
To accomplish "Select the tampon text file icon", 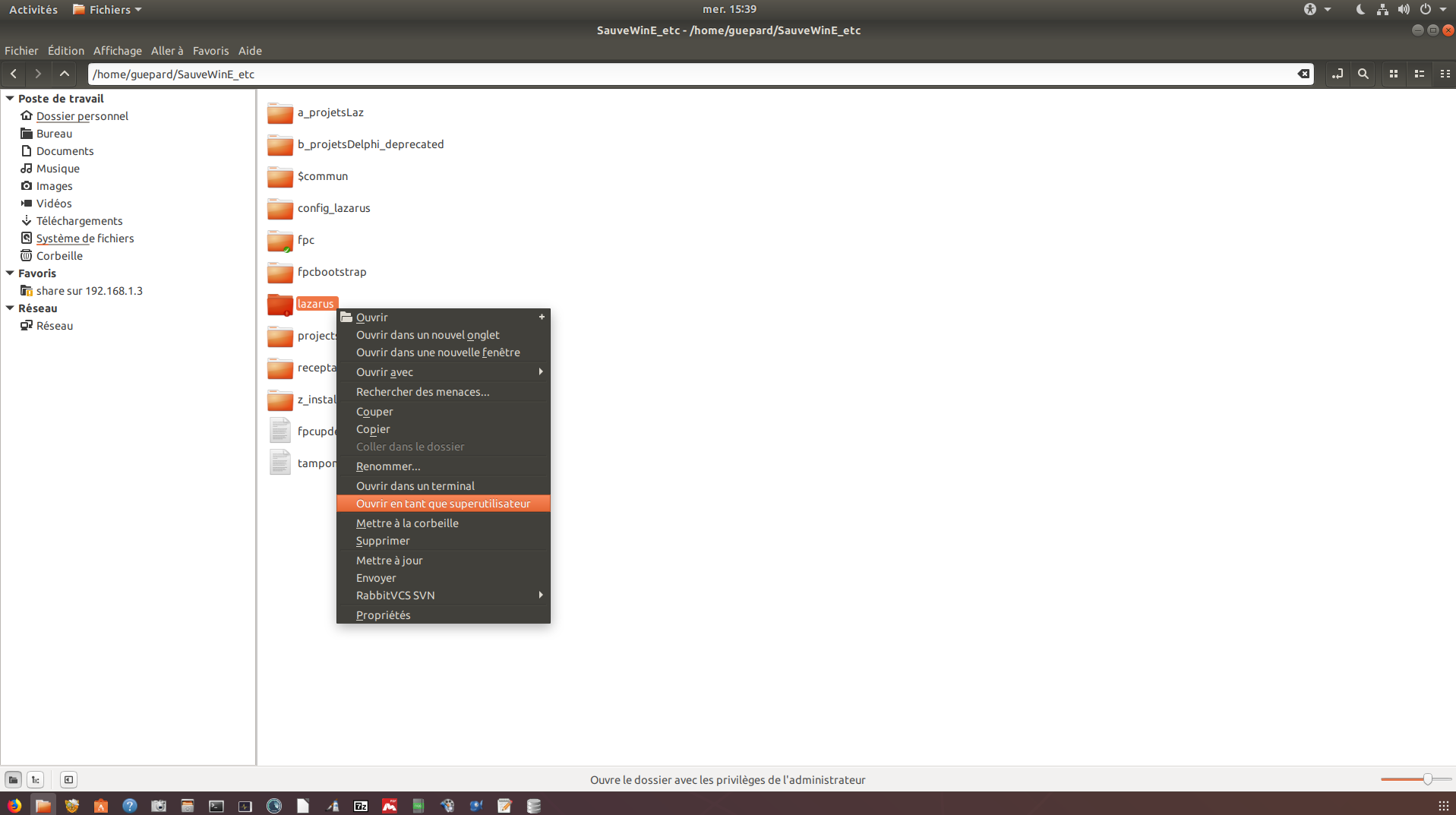I will tap(280, 463).
